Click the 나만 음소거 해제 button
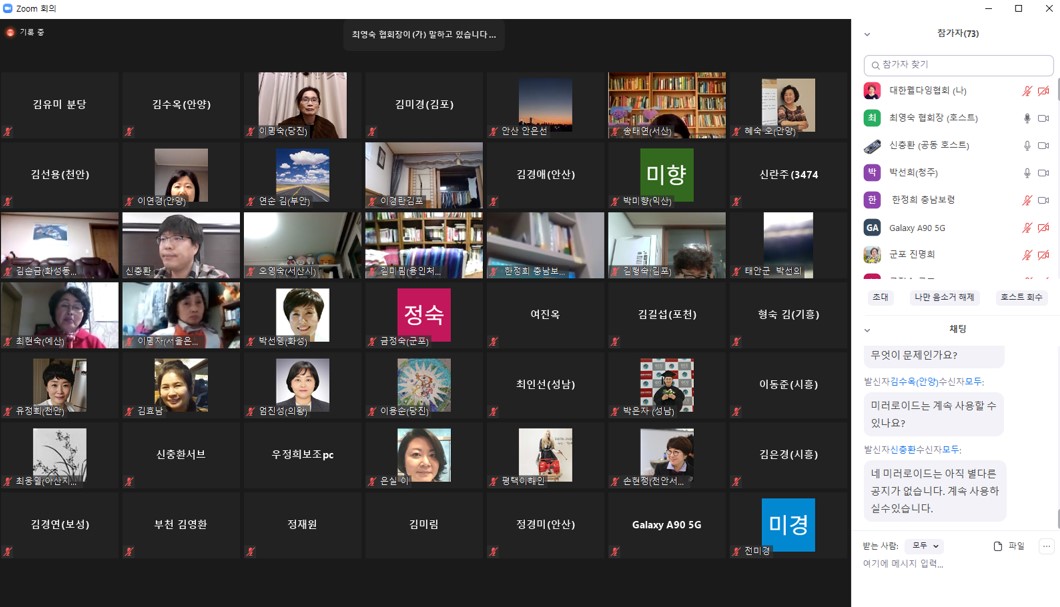This screenshot has height=607, width=1060. click(x=943, y=297)
